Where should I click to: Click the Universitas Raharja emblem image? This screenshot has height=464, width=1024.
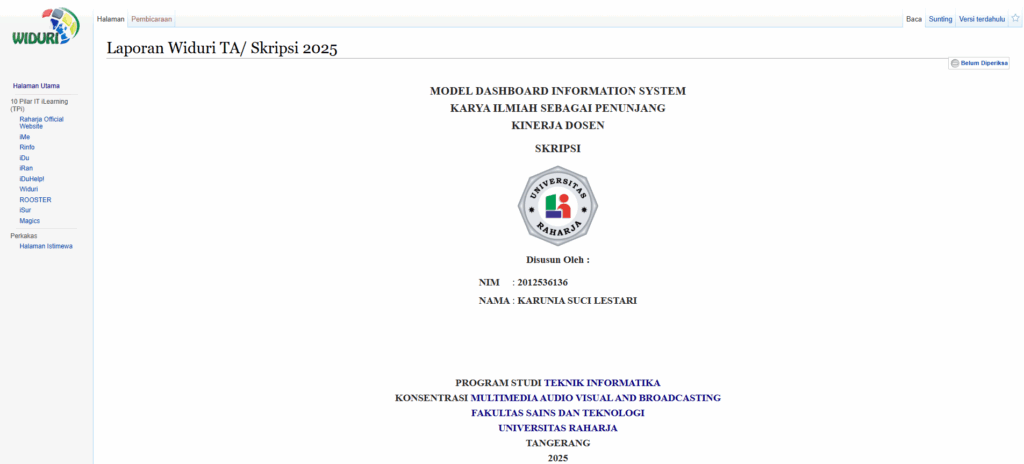pos(557,206)
